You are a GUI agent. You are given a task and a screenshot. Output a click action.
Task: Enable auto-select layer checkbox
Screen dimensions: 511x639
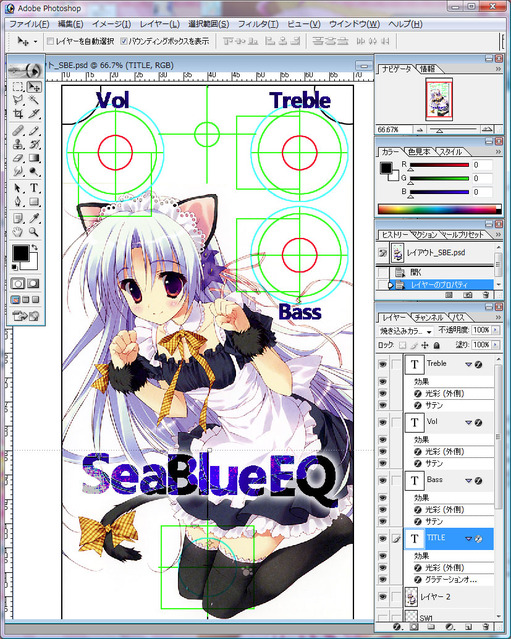51,41
